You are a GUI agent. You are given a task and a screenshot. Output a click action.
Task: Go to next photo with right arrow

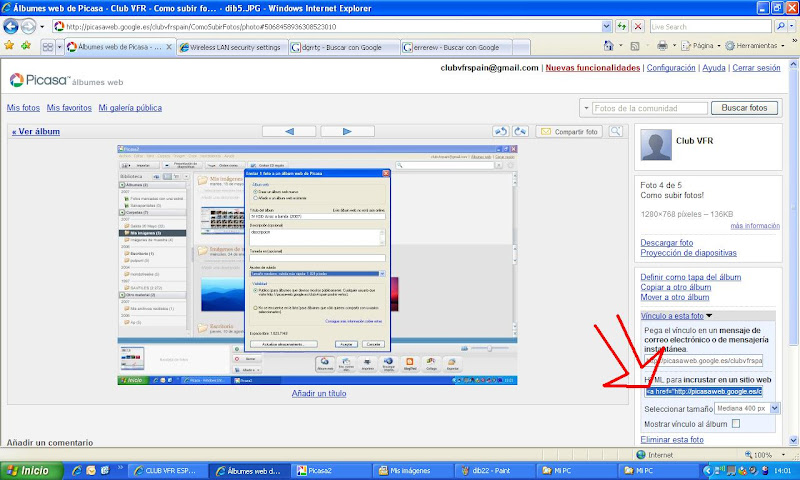347,131
